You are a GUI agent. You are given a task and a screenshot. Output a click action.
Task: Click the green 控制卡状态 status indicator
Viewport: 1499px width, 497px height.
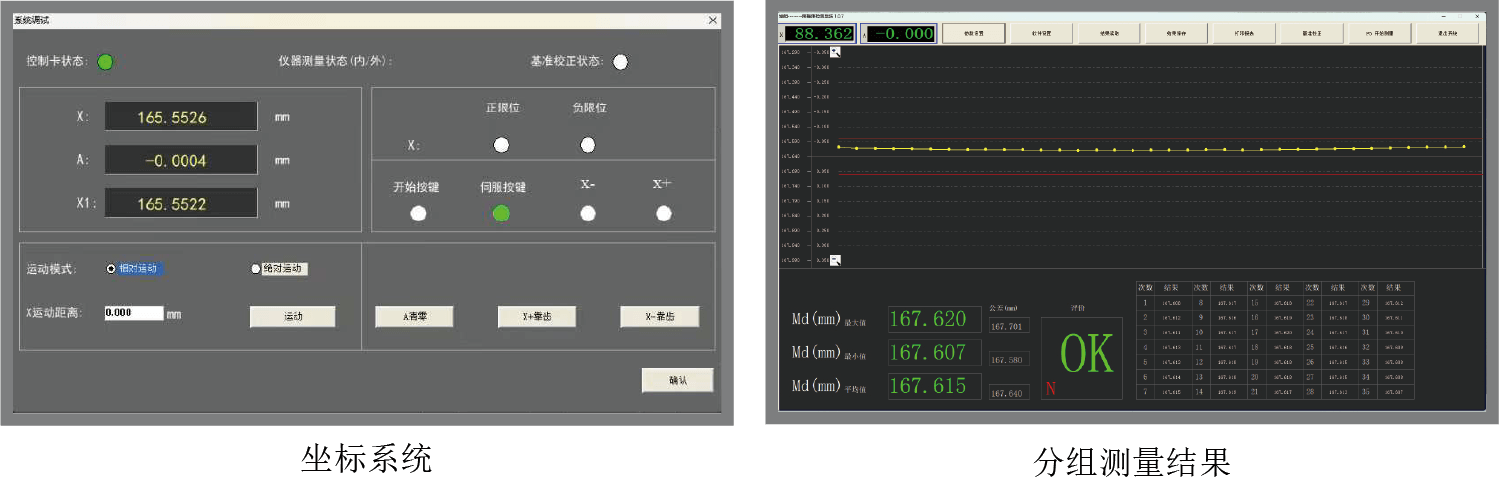click(x=105, y=62)
